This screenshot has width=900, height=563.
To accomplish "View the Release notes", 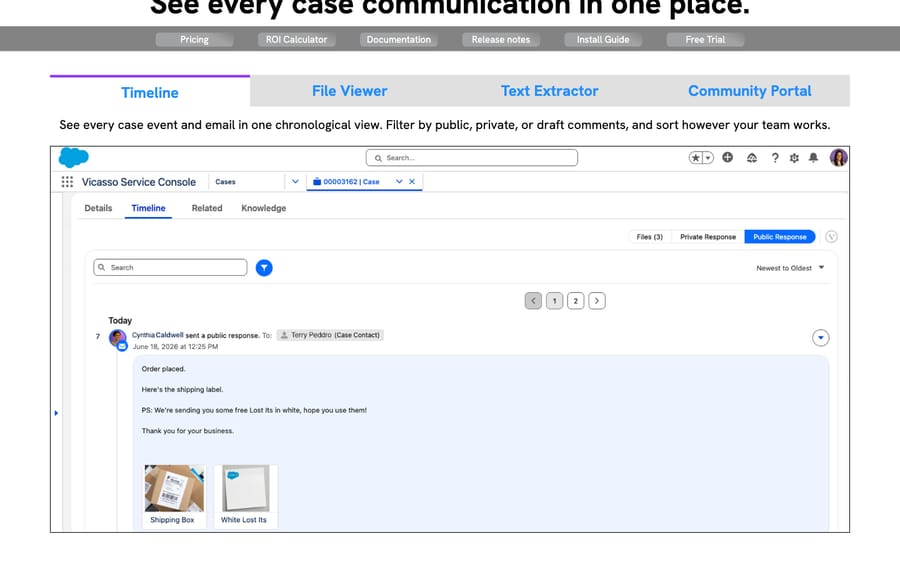I will (x=501, y=40).
